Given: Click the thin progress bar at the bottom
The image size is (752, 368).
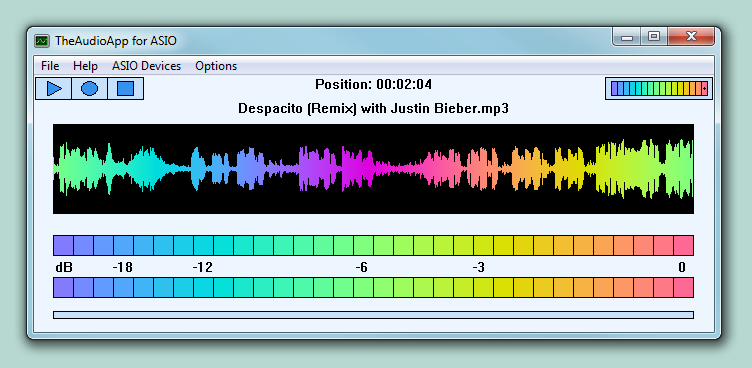Looking at the screenshot, I should click(x=373, y=315).
